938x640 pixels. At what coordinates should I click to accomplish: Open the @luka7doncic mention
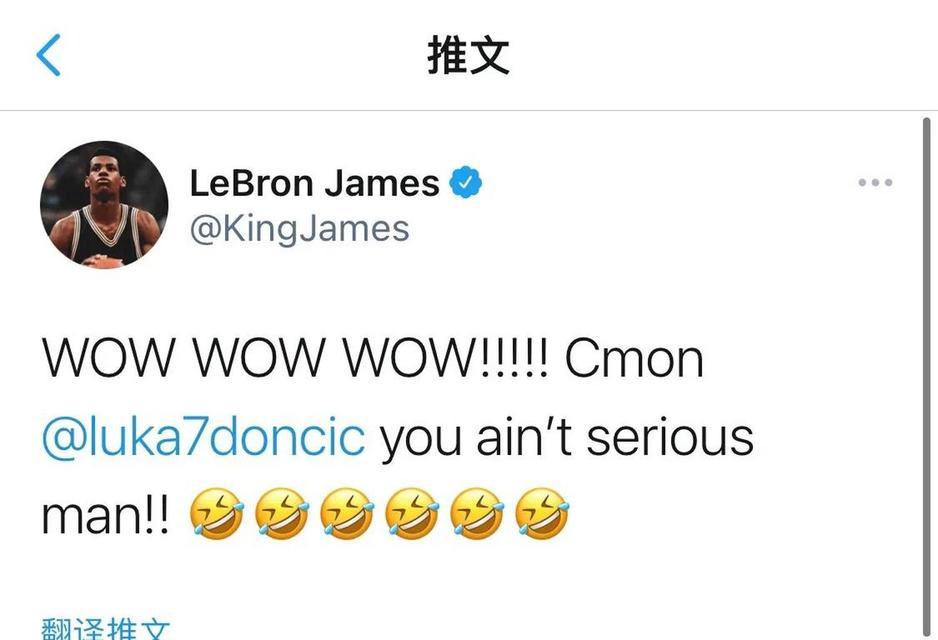click(203, 437)
